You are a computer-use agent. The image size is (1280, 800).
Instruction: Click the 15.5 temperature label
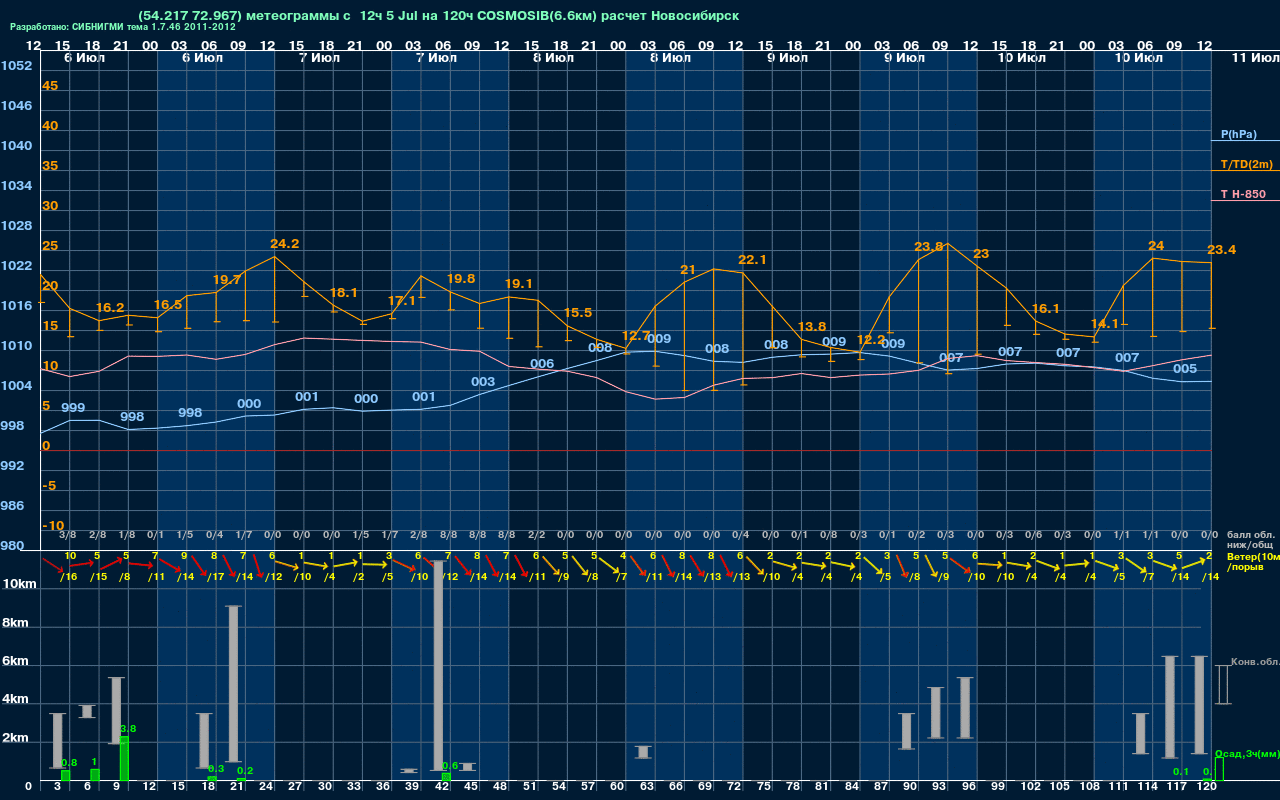pyautogui.click(x=578, y=313)
